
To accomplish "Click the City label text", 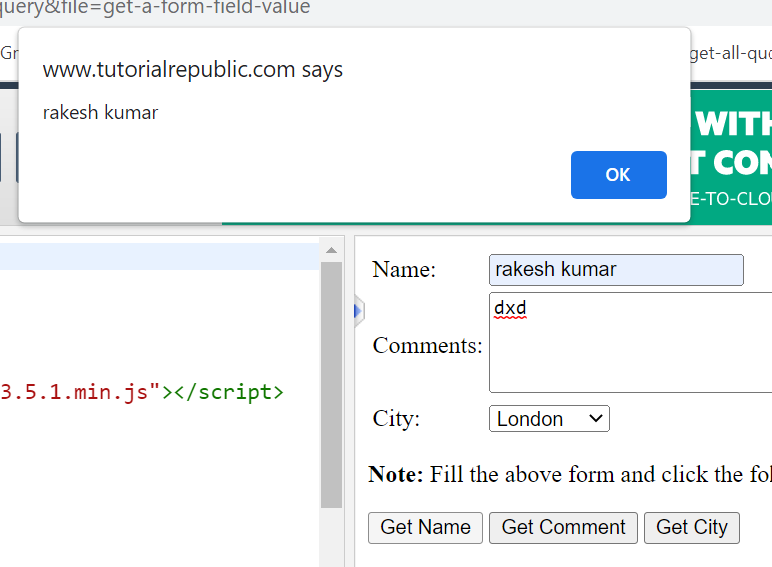I will coord(396,419).
